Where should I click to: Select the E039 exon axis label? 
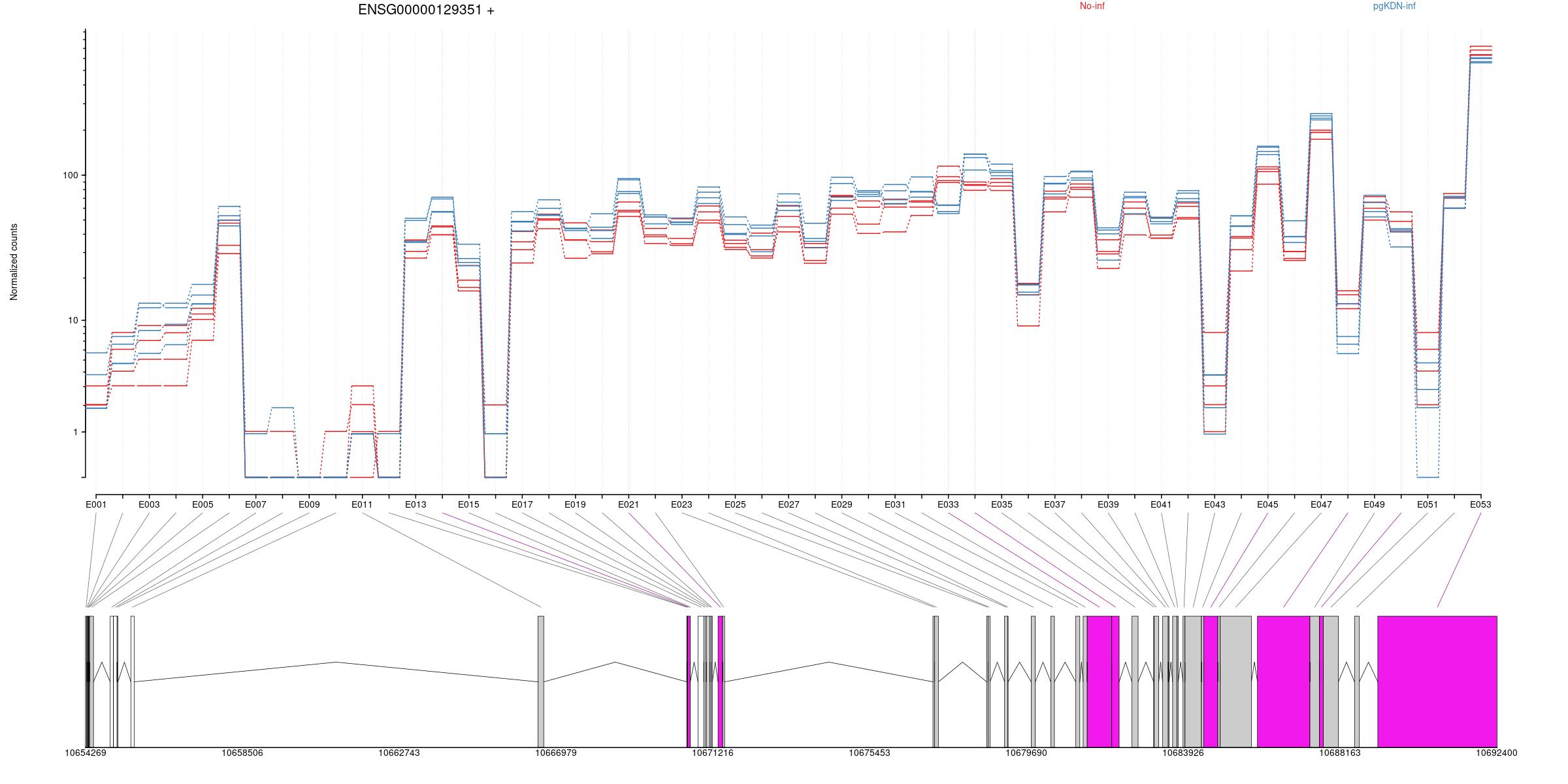(1108, 505)
